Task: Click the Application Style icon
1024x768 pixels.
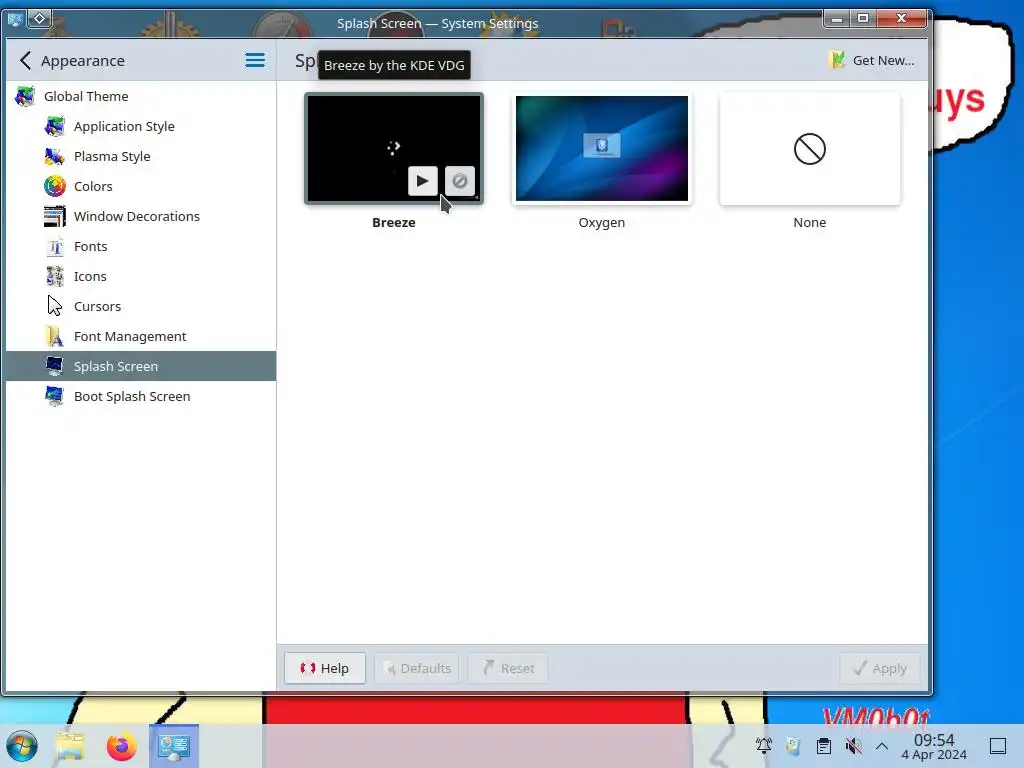Action: pos(55,127)
